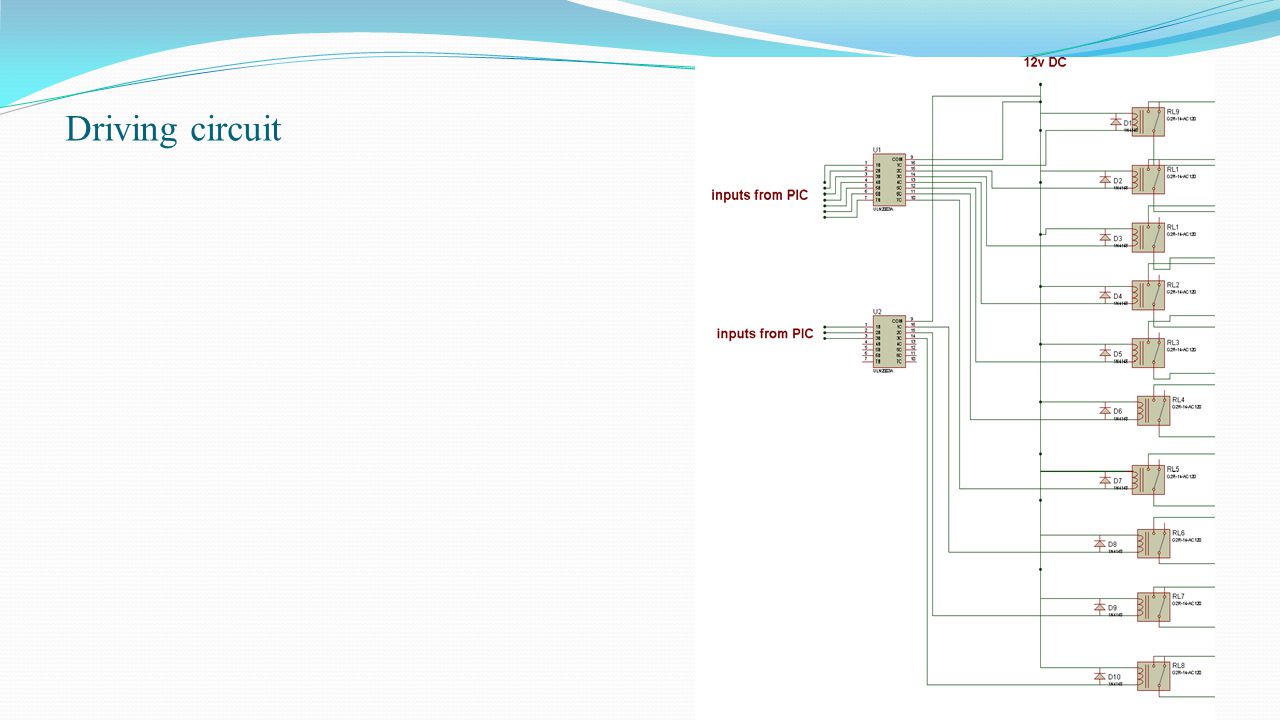Click the 'RL8' relay name text
Viewport: 1280px width, 720px height.
[x=1178, y=666]
